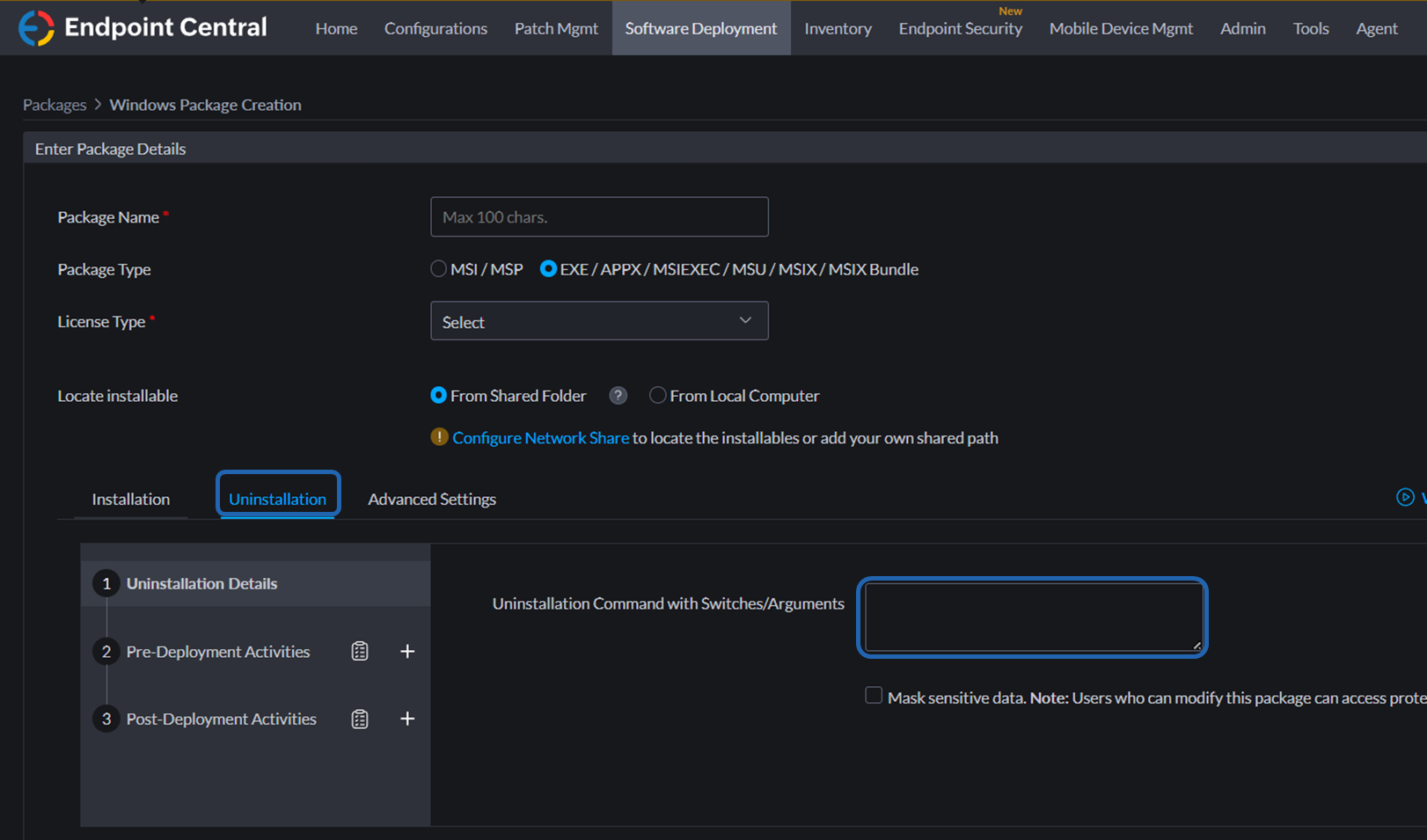The width and height of the screenshot is (1427, 840).
Task: Select the Uninstallation Details step
Action: 255,583
